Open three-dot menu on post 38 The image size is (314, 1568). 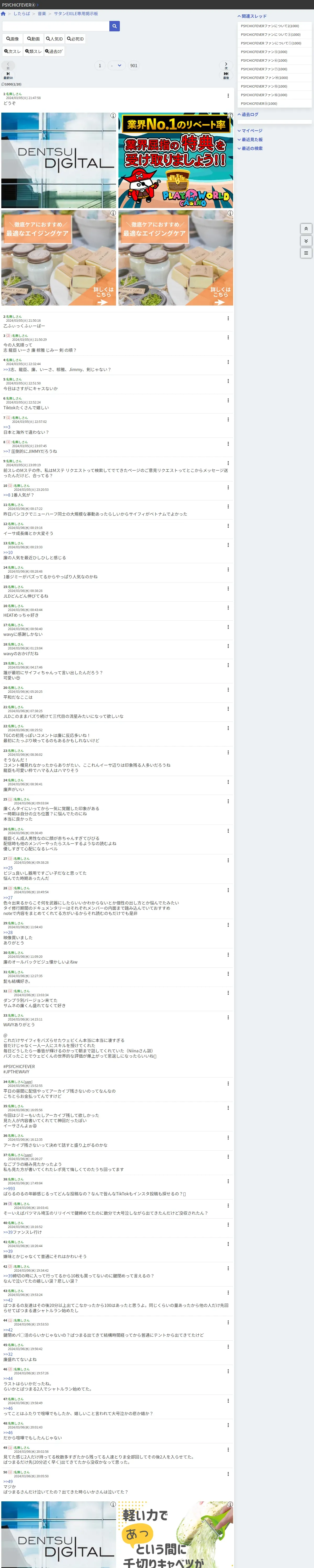pos(228,1181)
